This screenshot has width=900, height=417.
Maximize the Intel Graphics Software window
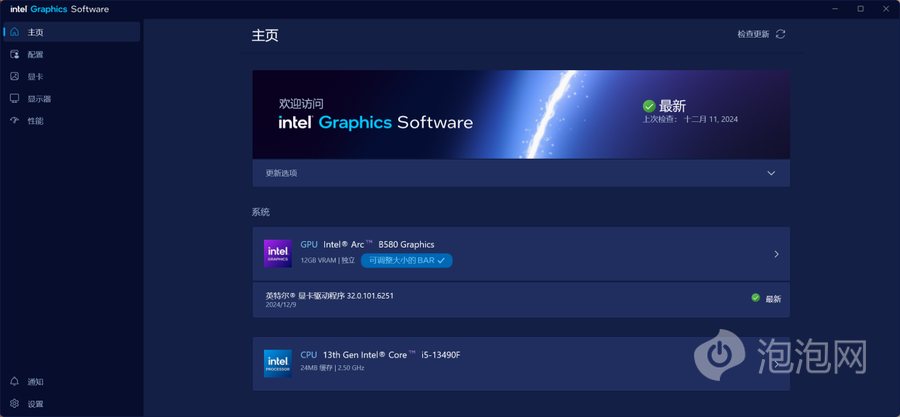[860, 9]
